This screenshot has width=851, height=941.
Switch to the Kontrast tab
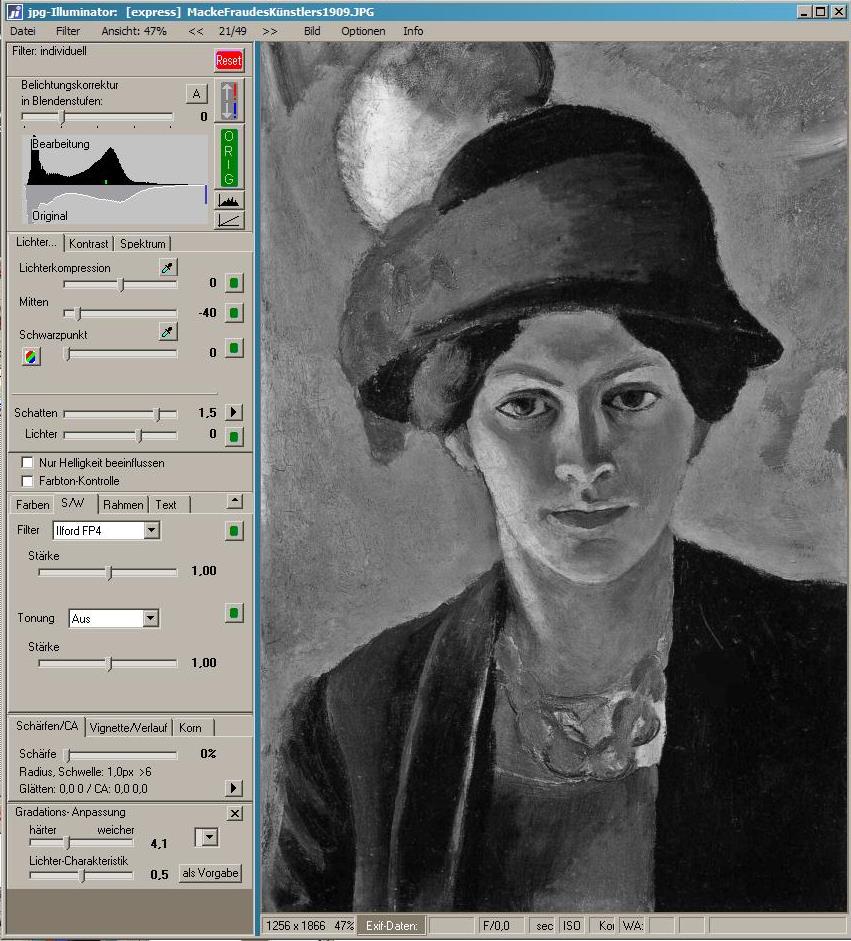point(89,243)
